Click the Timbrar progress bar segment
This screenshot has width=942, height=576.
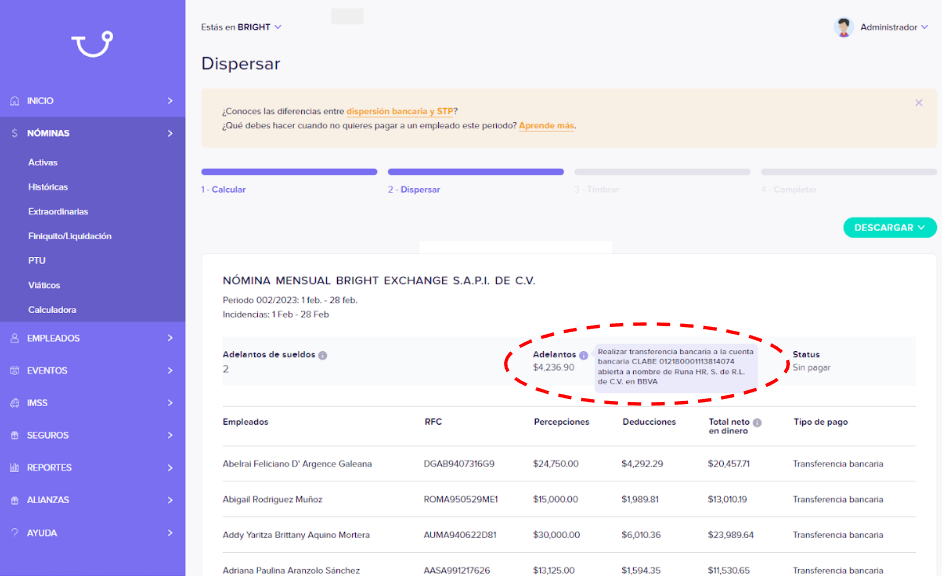tap(662, 172)
